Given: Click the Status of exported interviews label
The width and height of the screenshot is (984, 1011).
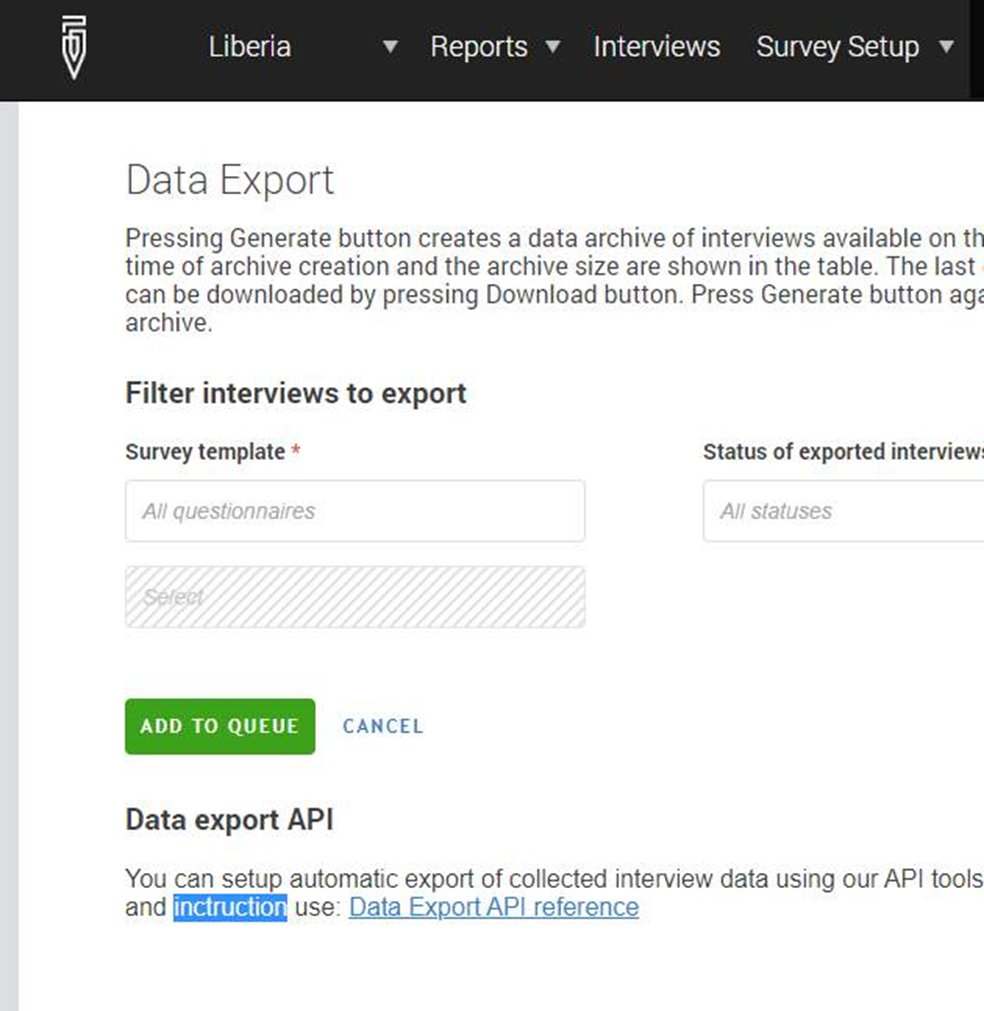Looking at the screenshot, I should click(x=843, y=452).
